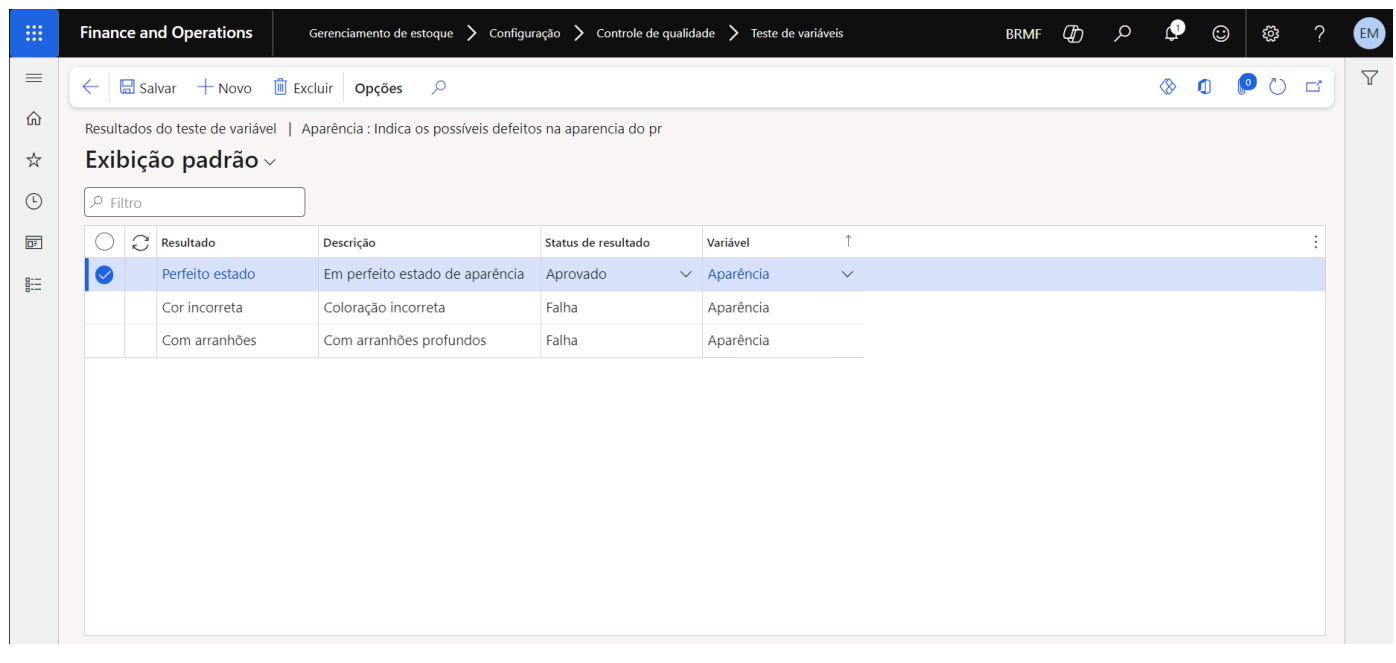Open Recent clock icon in sidebar
This screenshot has width=1396, height=663.
click(x=34, y=201)
